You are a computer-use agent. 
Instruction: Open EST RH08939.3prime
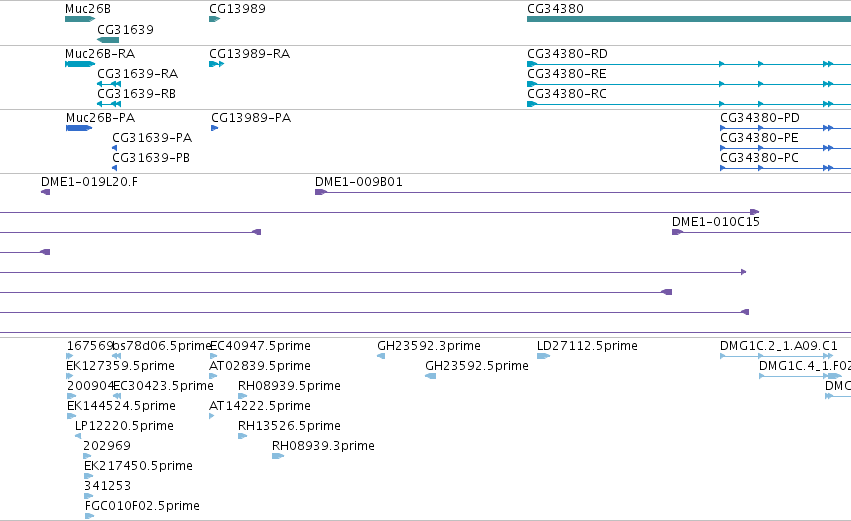coord(323,446)
